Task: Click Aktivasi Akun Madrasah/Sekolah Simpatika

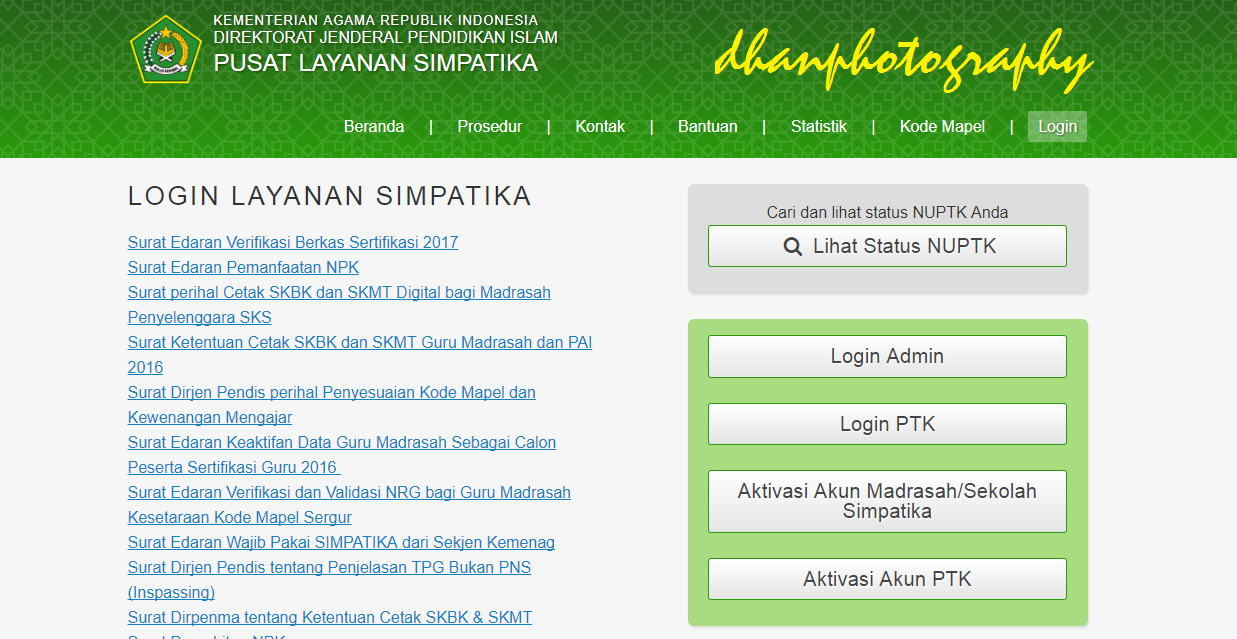Action: [x=887, y=501]
